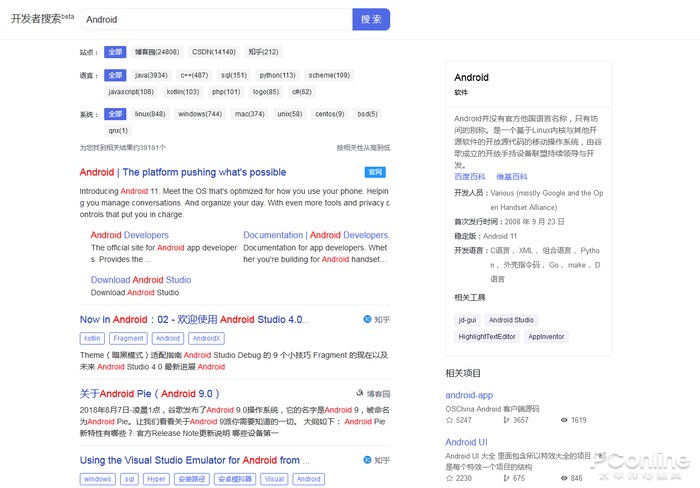Click Zhihu icon beside Now in Android result
The width and height of the screenshot is (700, 488).
click(x=367, y=319)
